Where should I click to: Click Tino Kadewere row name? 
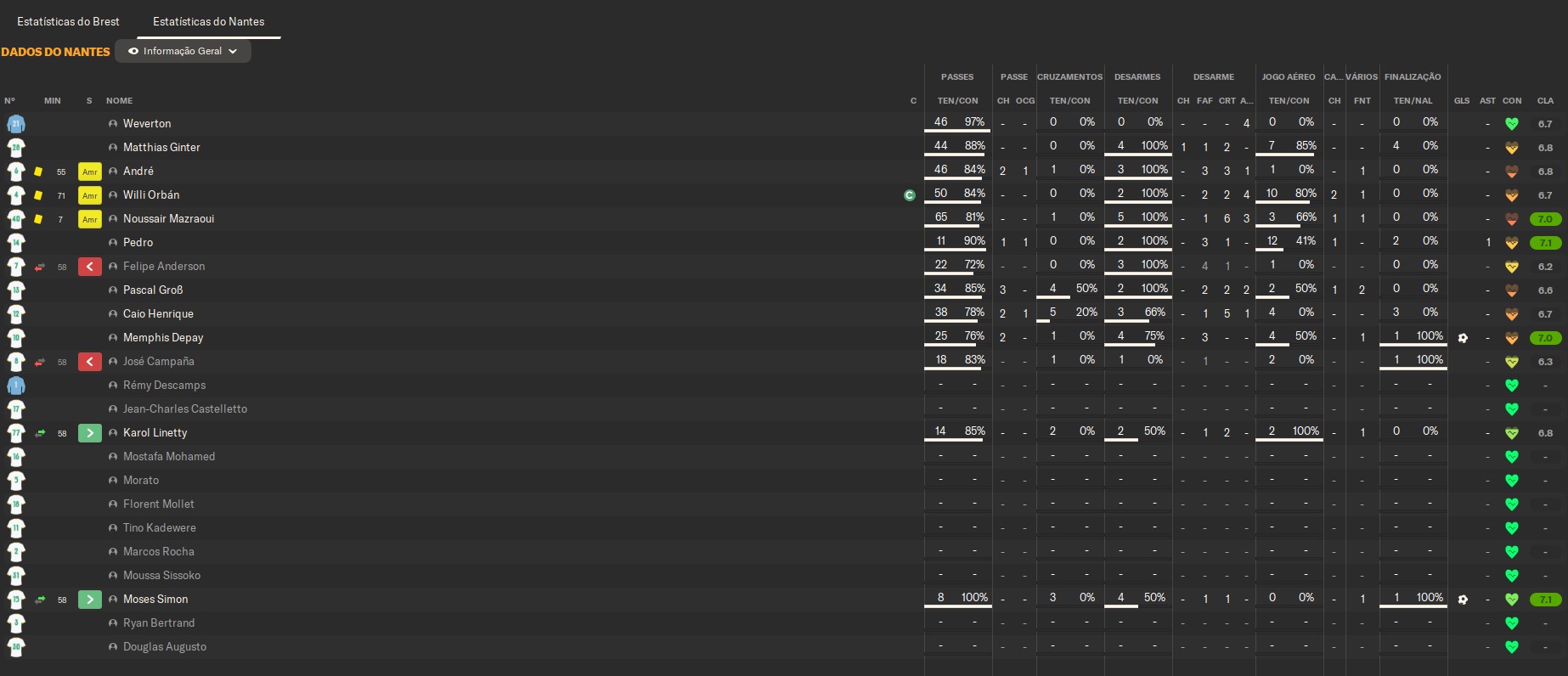click(160, 528)
